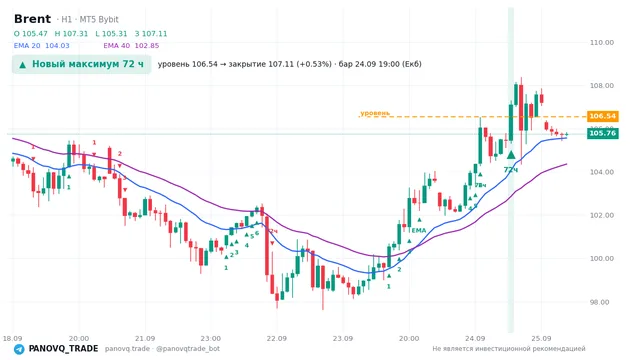Image resolution: width=640 pixels, height=360 pixels.
Task: Click the 104.00 price axis label
Action: click(602, 172)
